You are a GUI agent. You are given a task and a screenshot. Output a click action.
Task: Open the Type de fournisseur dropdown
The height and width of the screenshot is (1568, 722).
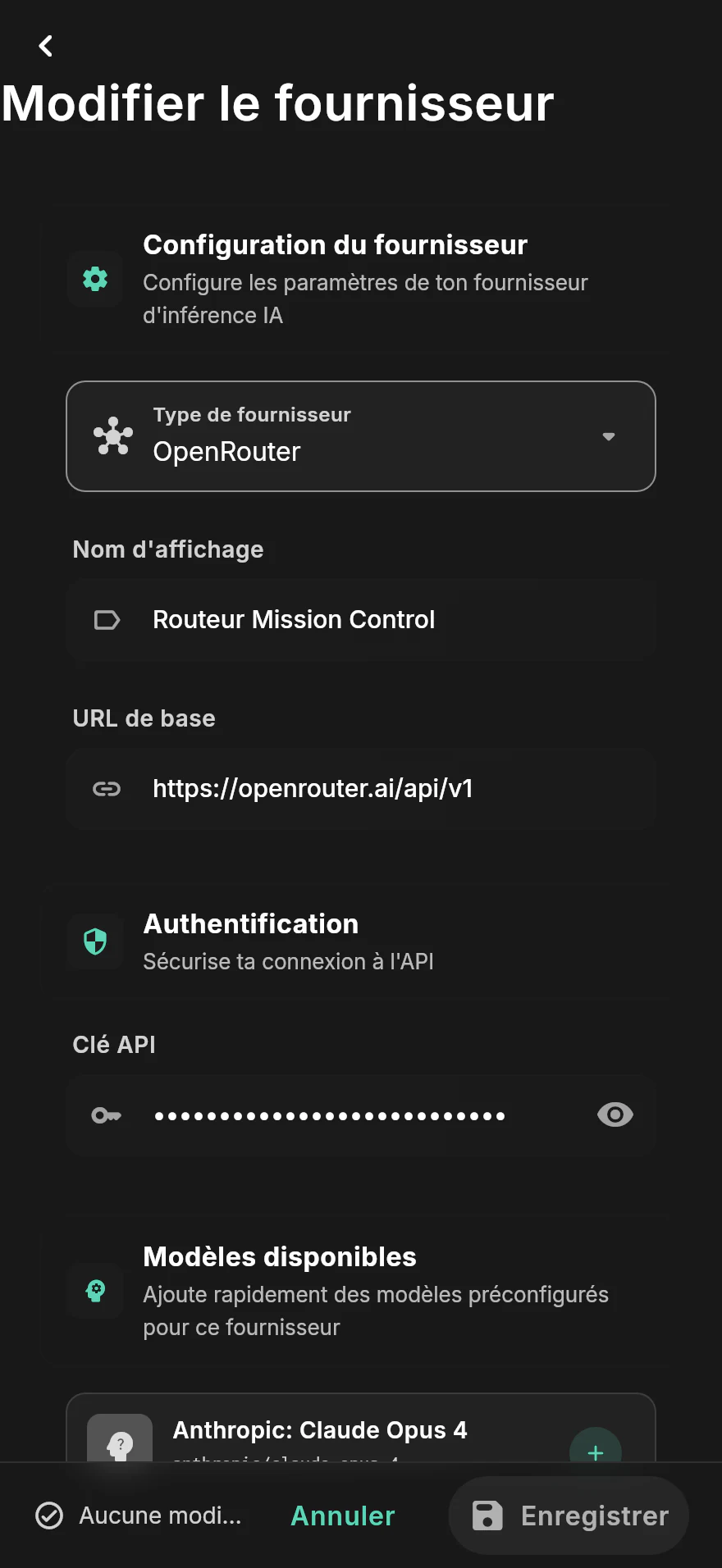pyautogui.click(x=361, y=436)
